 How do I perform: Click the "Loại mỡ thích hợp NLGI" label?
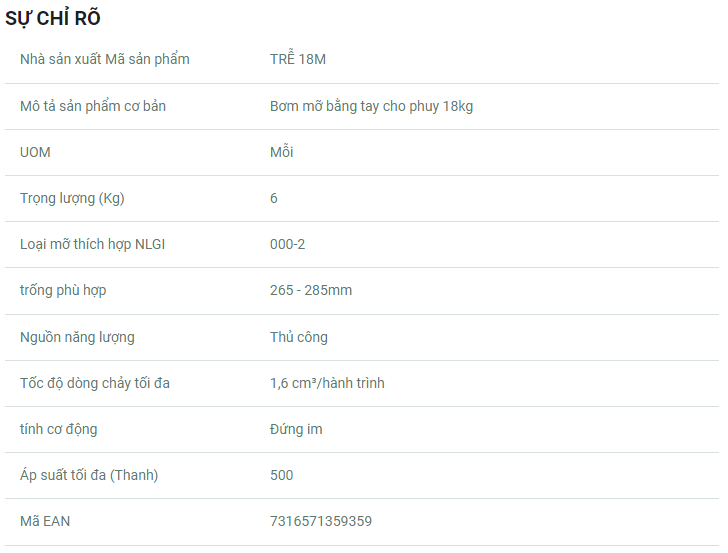click(92, 244)
